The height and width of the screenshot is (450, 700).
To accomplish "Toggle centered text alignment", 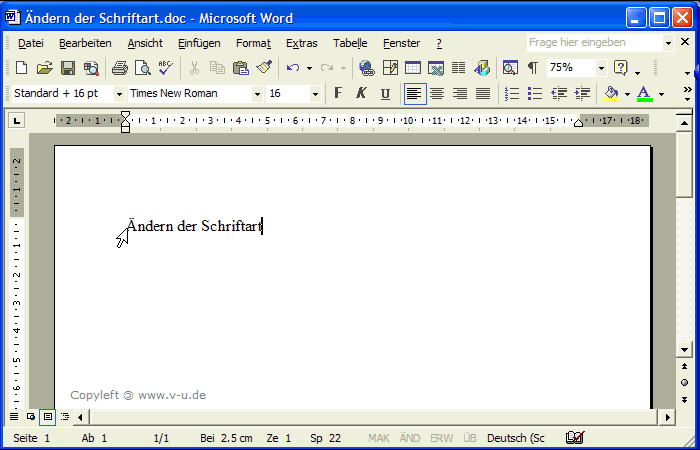I will click(x=437, y=94).
